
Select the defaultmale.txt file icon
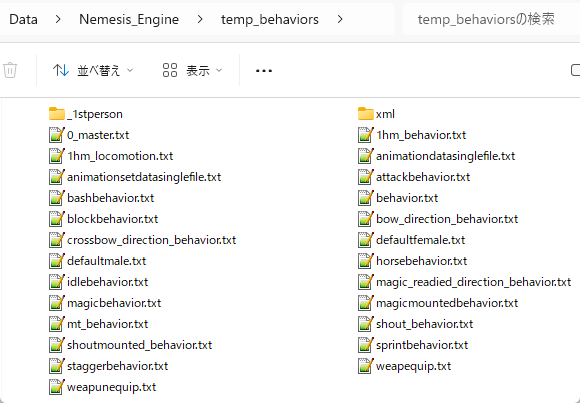pos(57,261)
